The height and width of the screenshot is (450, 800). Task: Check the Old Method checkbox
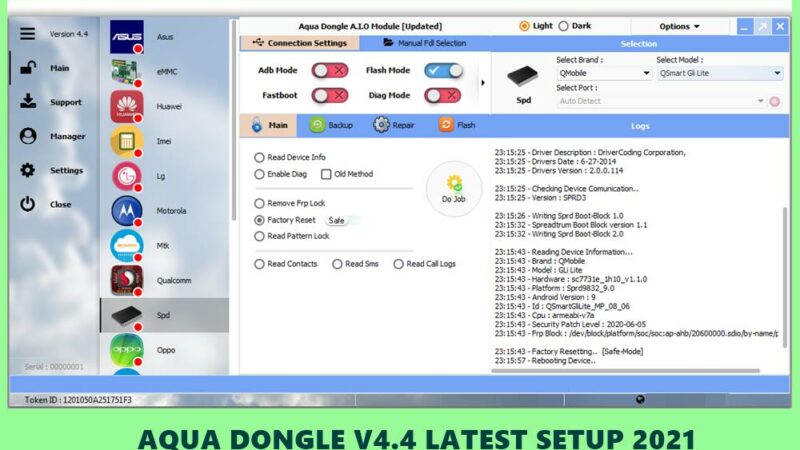click(x=326, y=174)
